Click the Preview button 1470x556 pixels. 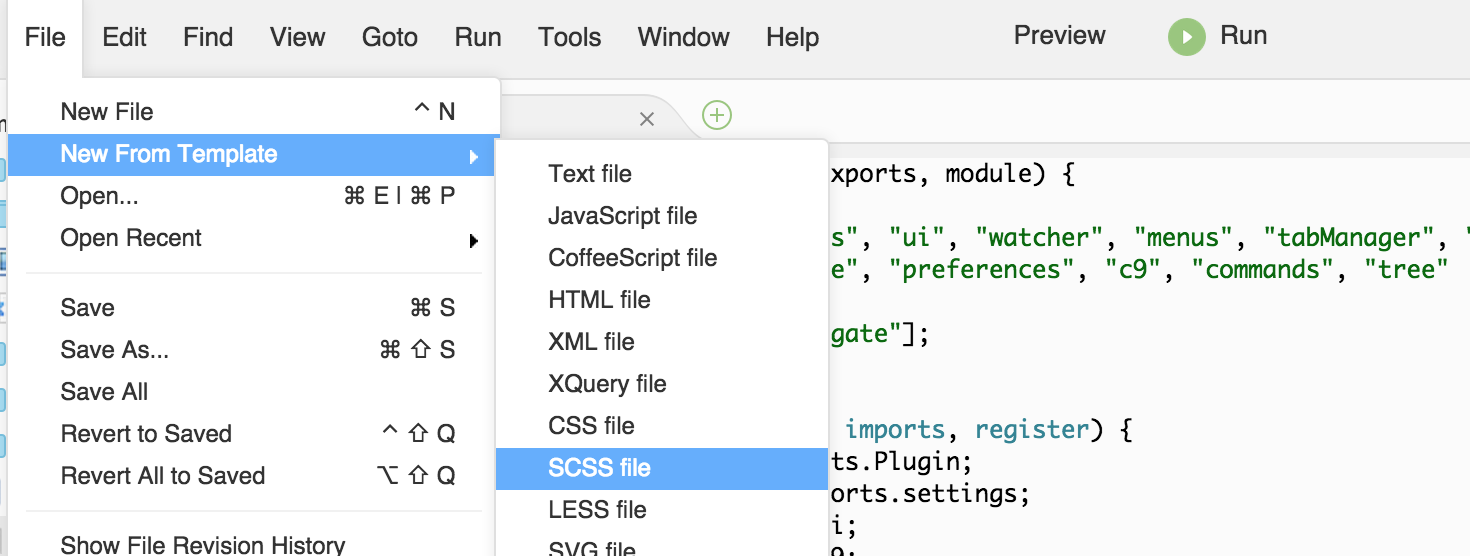click(1060, 35)
